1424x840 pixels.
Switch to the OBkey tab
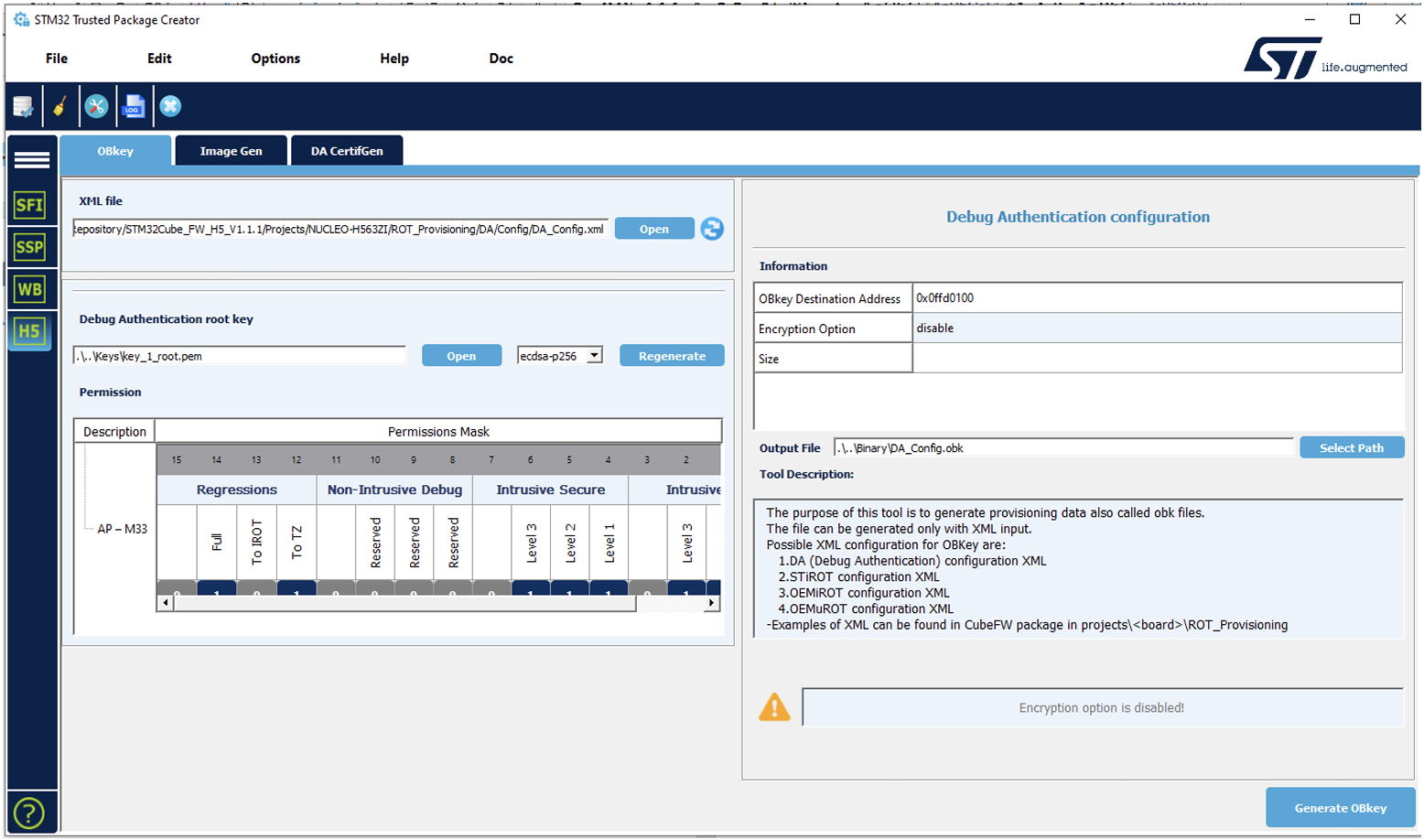(x=115, y=151)
